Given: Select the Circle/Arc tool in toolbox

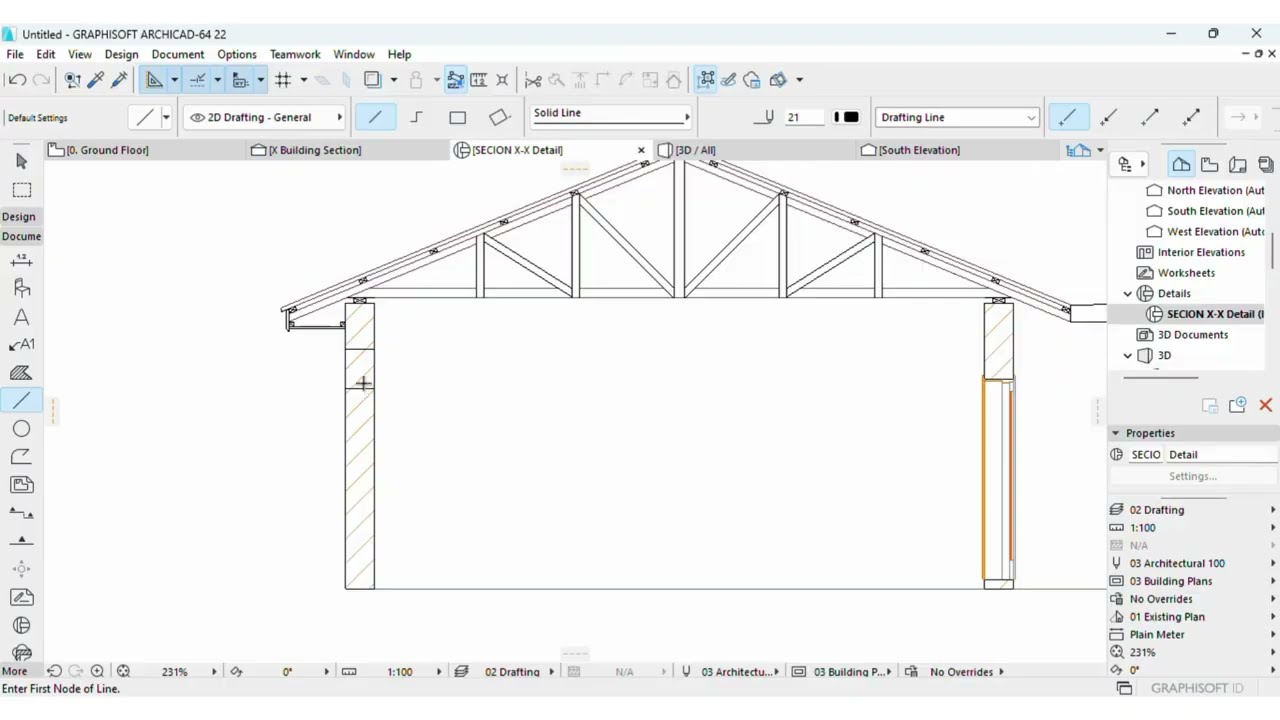Looking at the screenshot, I should (x=22, y=428).
